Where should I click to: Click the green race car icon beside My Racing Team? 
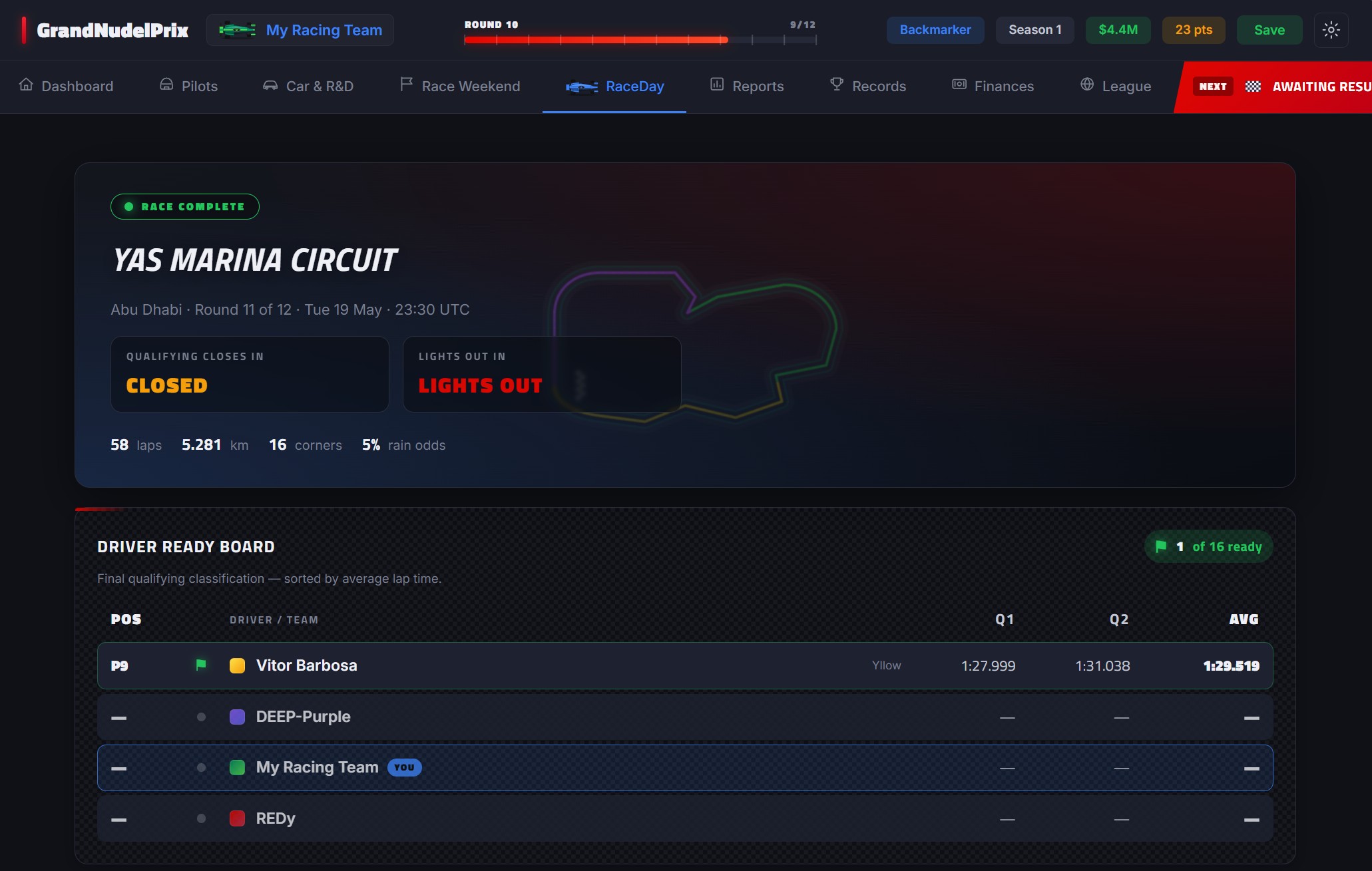pos(238,30)
